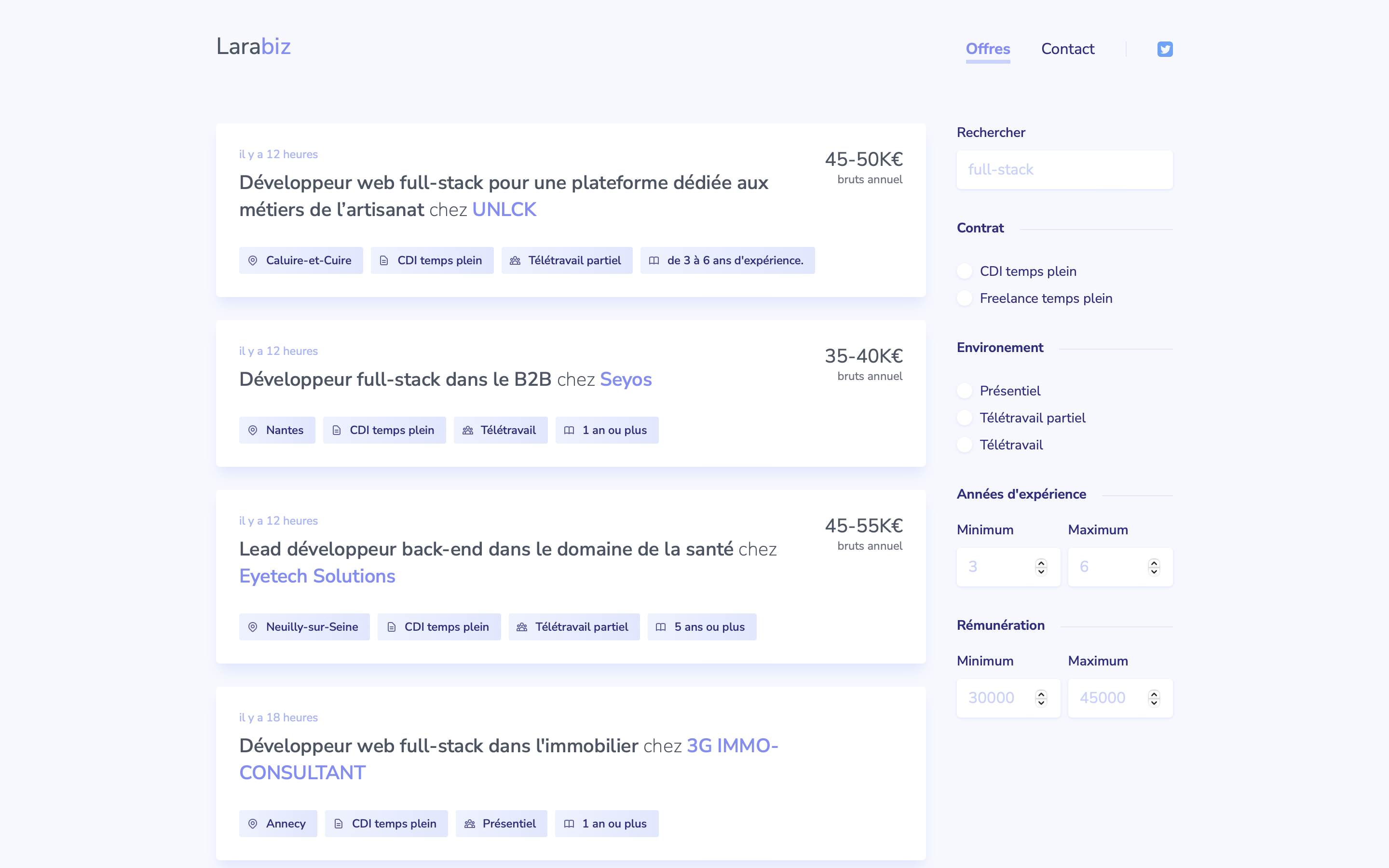Tick the Présentiel environment option
The image size is (1389, 868).
pos(965,391)
